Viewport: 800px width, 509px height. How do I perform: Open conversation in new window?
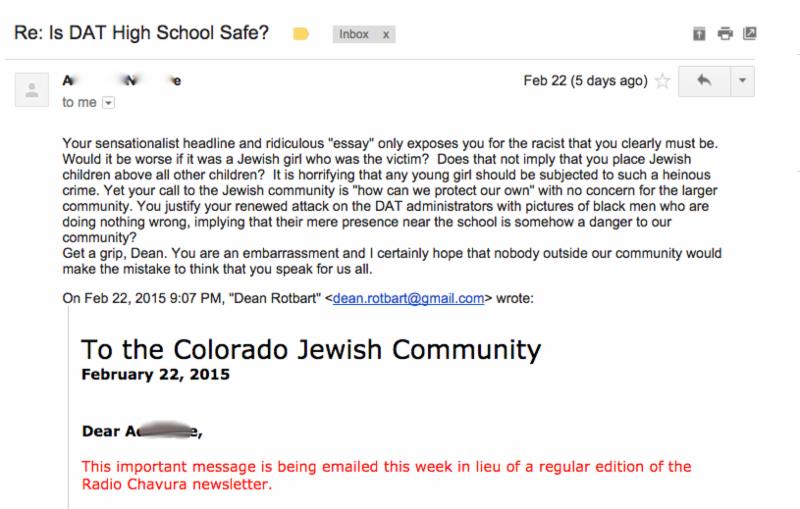(749, 34)
